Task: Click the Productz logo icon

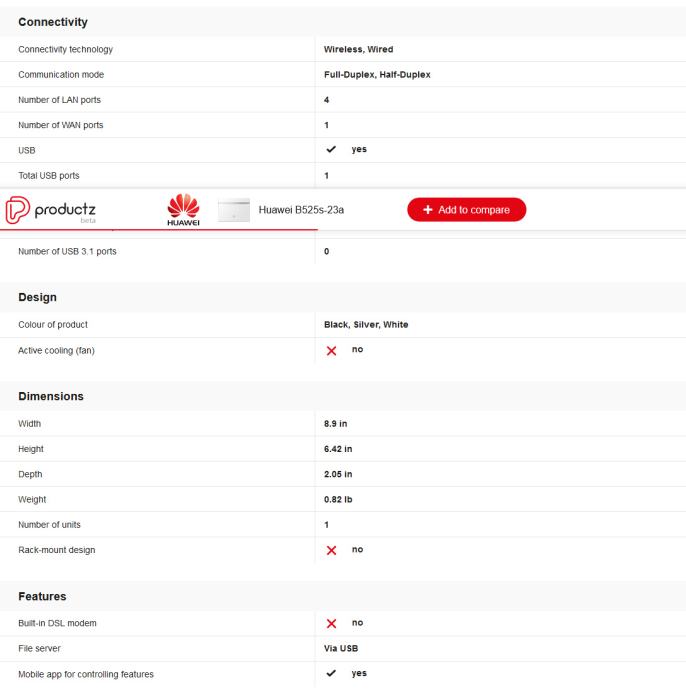Action: [x=18, y=210]
